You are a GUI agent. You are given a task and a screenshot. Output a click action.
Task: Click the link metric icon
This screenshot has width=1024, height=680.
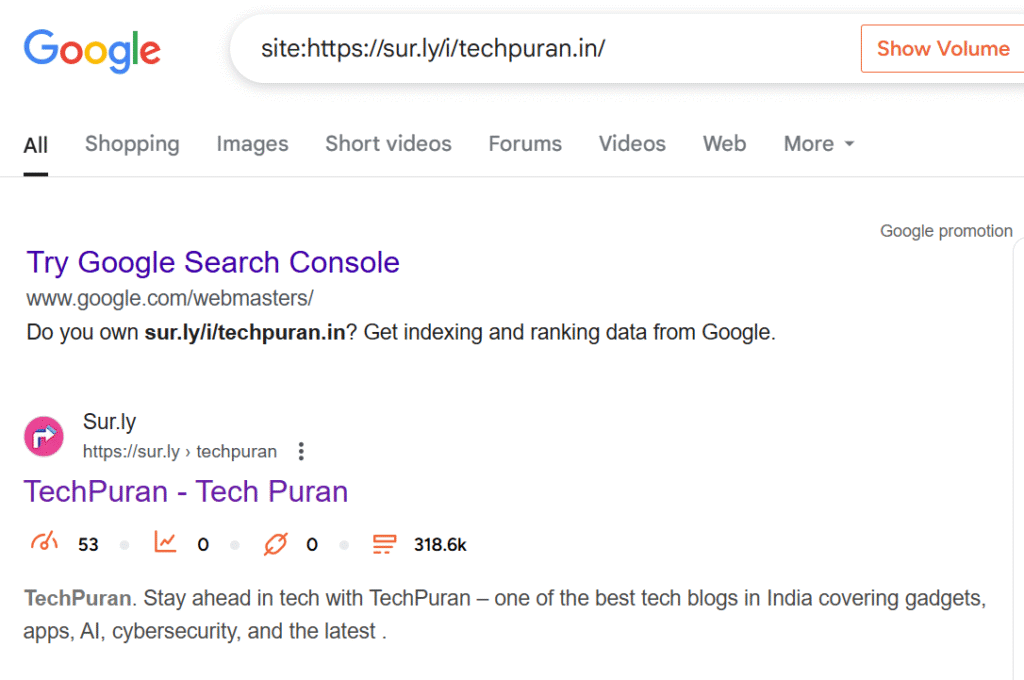[276, 543]
